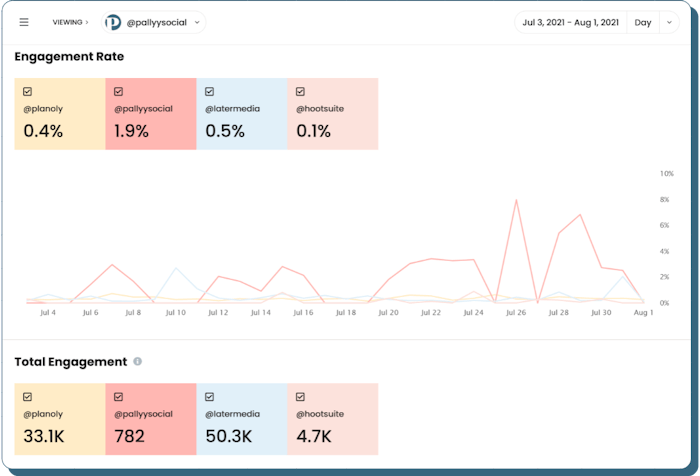The image size is (700, 476).
Task: Select the Day grouping option
Action: [x=643, y=22]
